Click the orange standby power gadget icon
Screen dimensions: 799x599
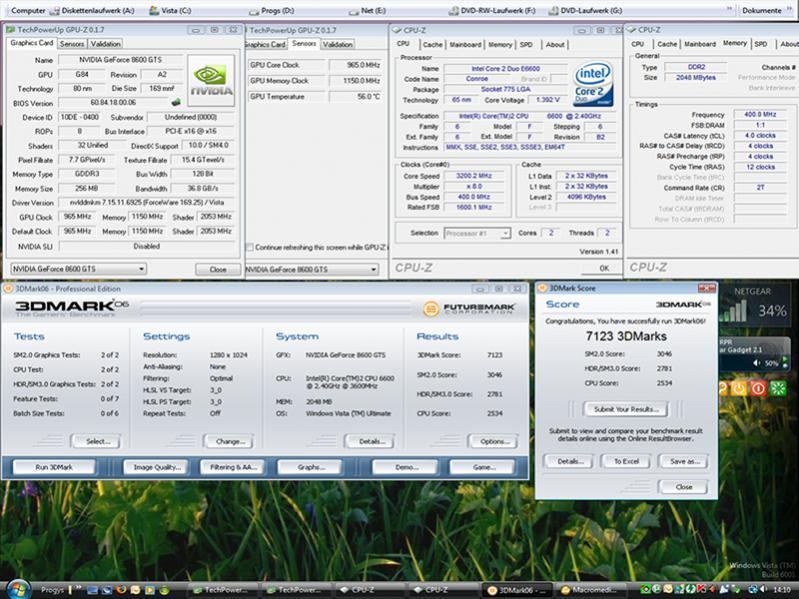pyautogui.click(x=738, y=389)
